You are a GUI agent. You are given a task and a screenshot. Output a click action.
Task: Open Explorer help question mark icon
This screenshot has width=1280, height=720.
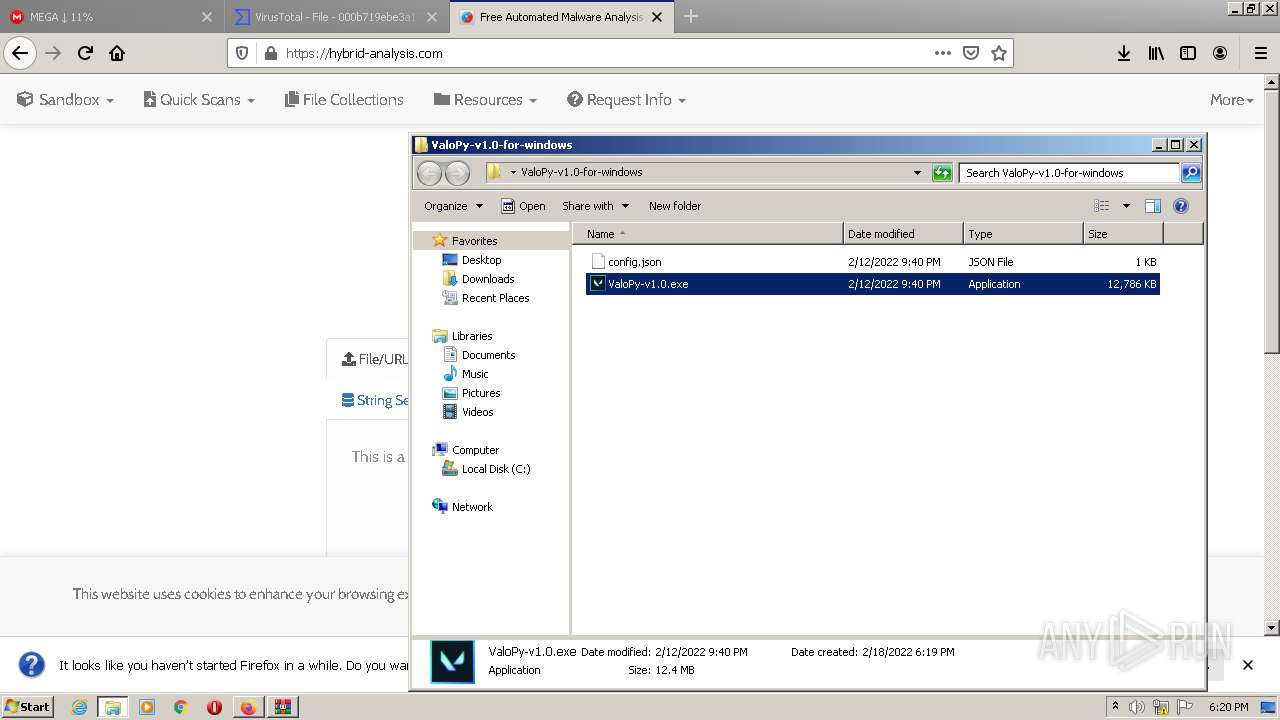click(1181, 206)
